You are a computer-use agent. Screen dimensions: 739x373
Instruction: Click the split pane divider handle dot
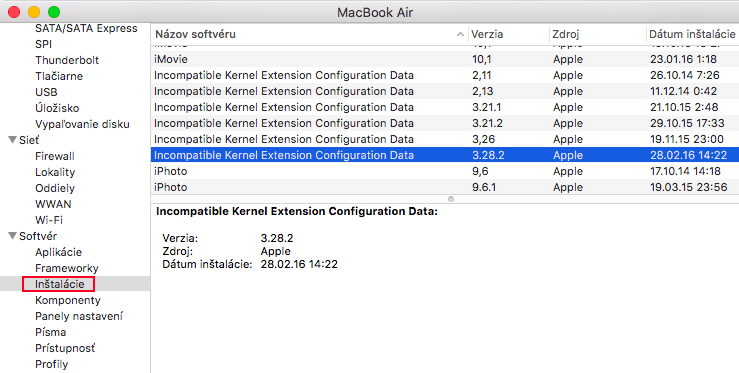[451, 199]
